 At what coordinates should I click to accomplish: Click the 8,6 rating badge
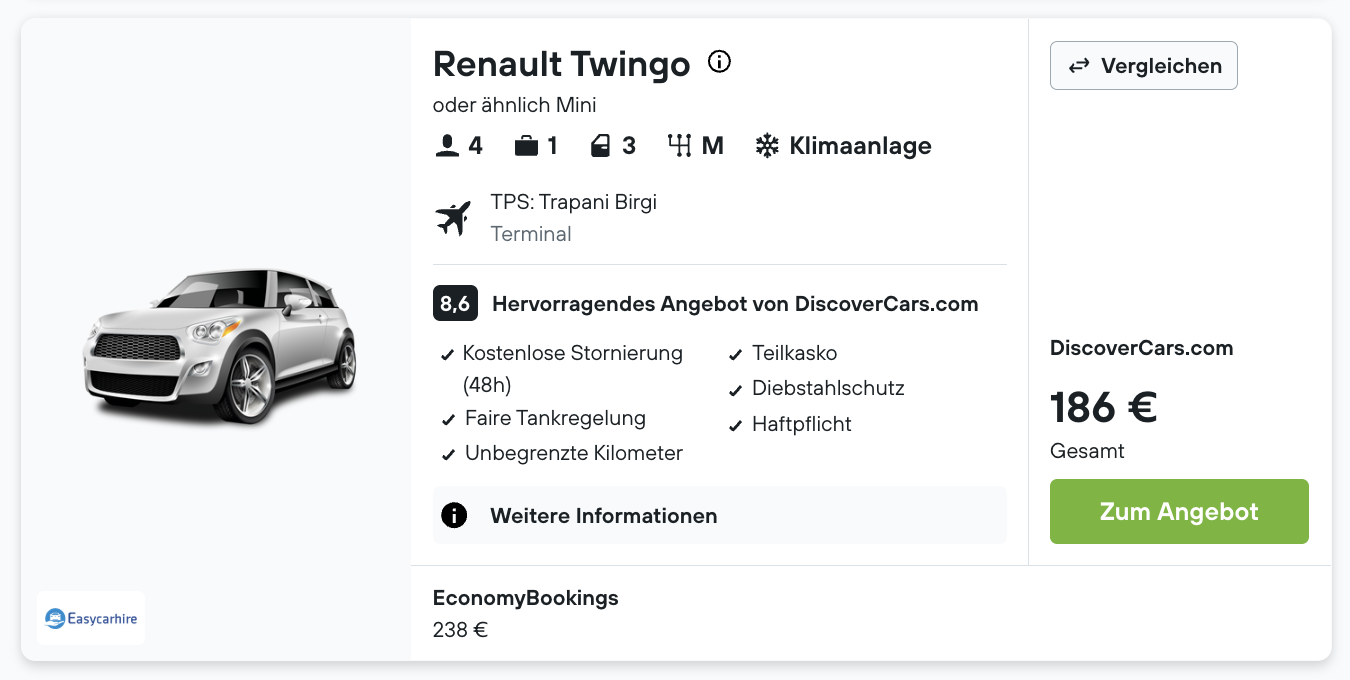tap(455, 304)
